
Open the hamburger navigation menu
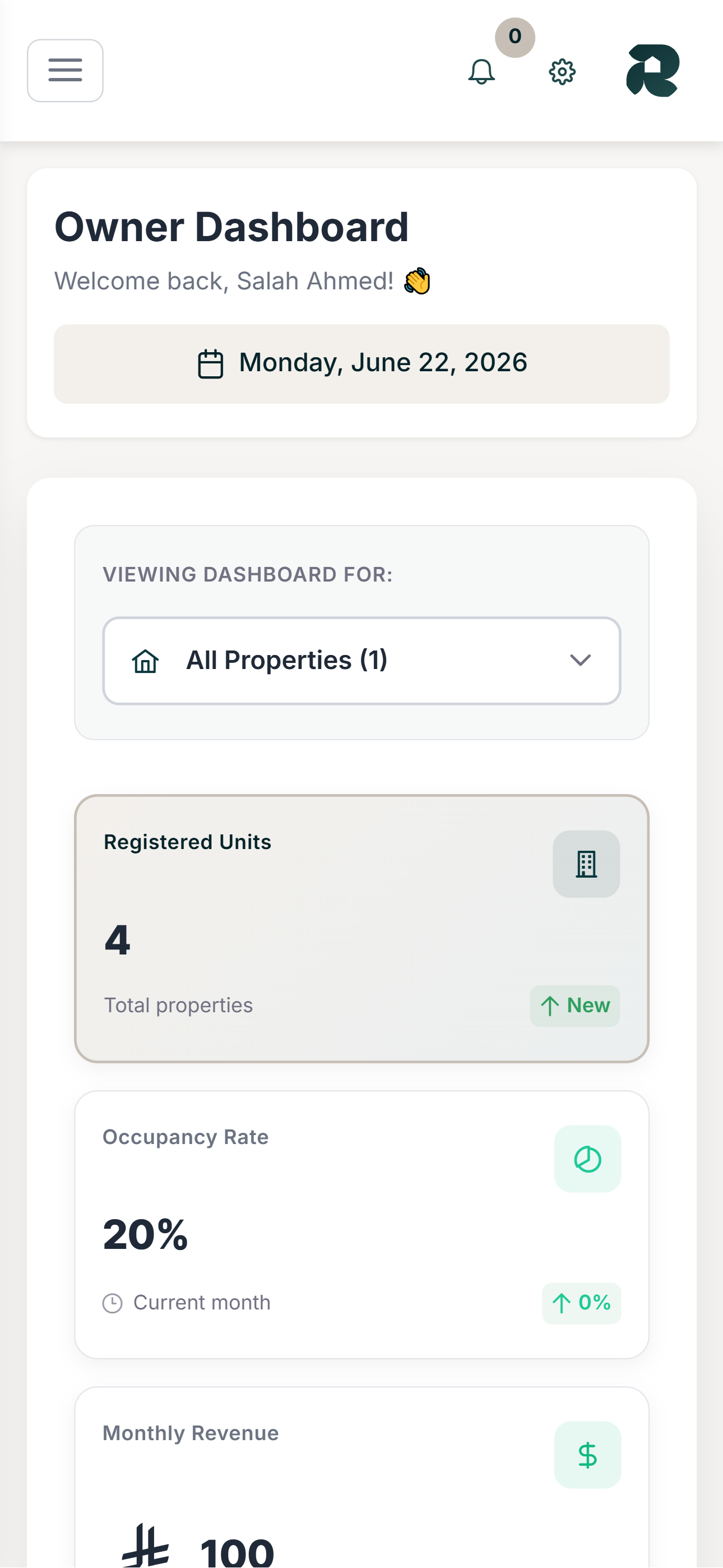[x=65, y=71]
